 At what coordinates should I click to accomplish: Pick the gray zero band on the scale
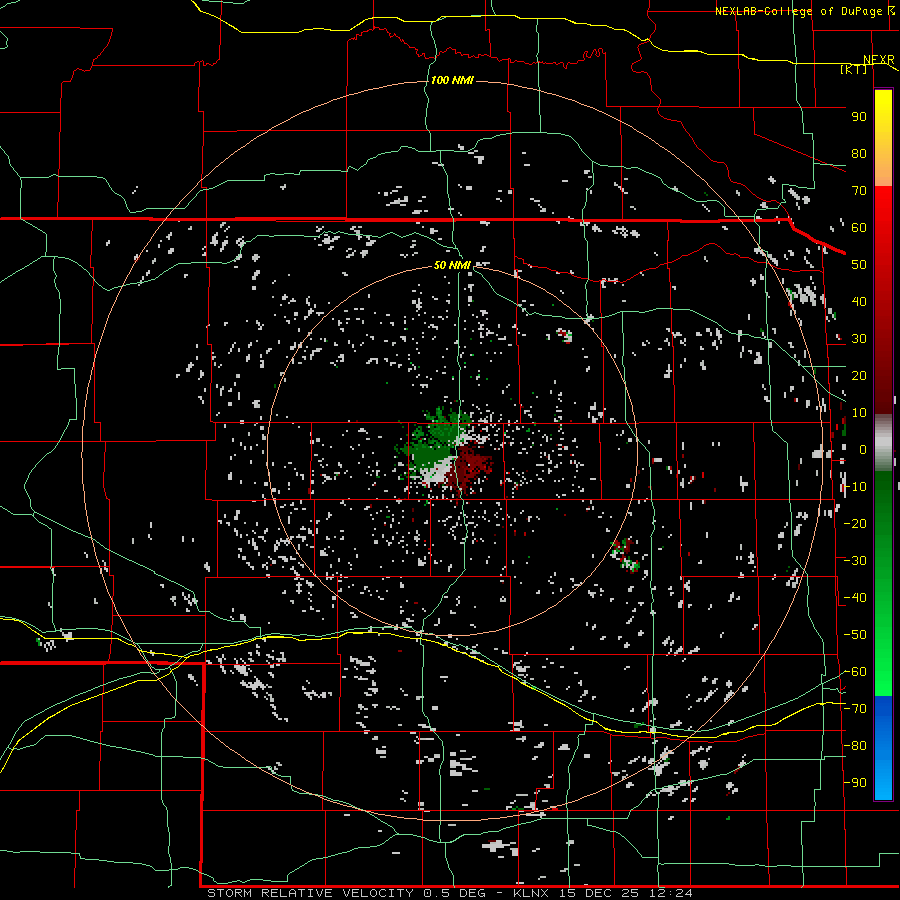(x=883, y=443)
